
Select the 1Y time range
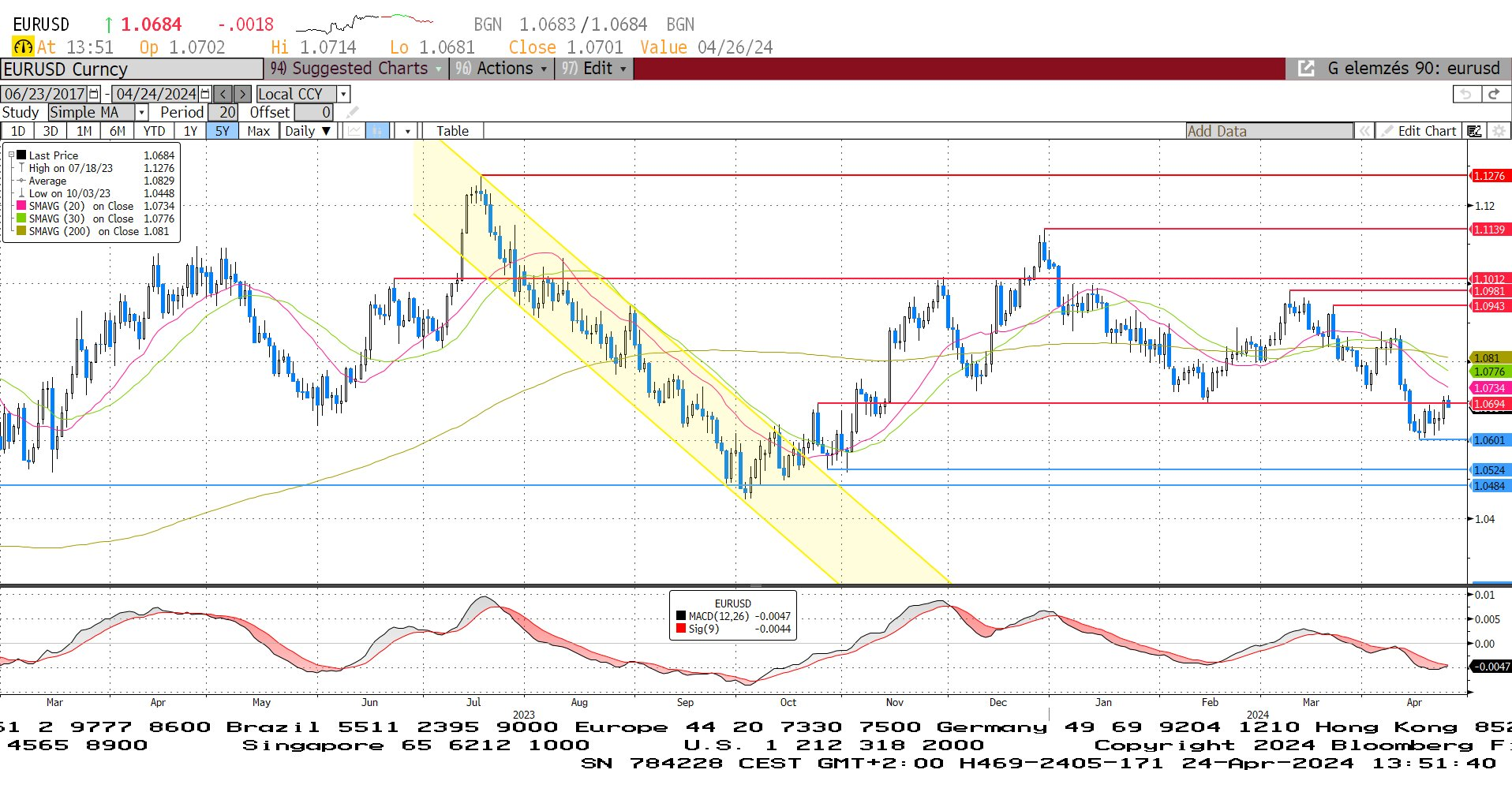(190, 131)
